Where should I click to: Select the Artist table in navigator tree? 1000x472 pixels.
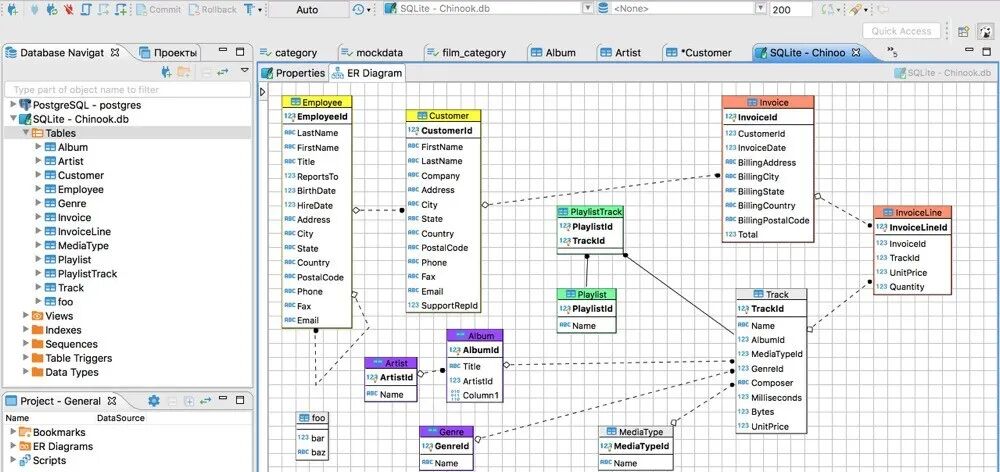point(70,161)
